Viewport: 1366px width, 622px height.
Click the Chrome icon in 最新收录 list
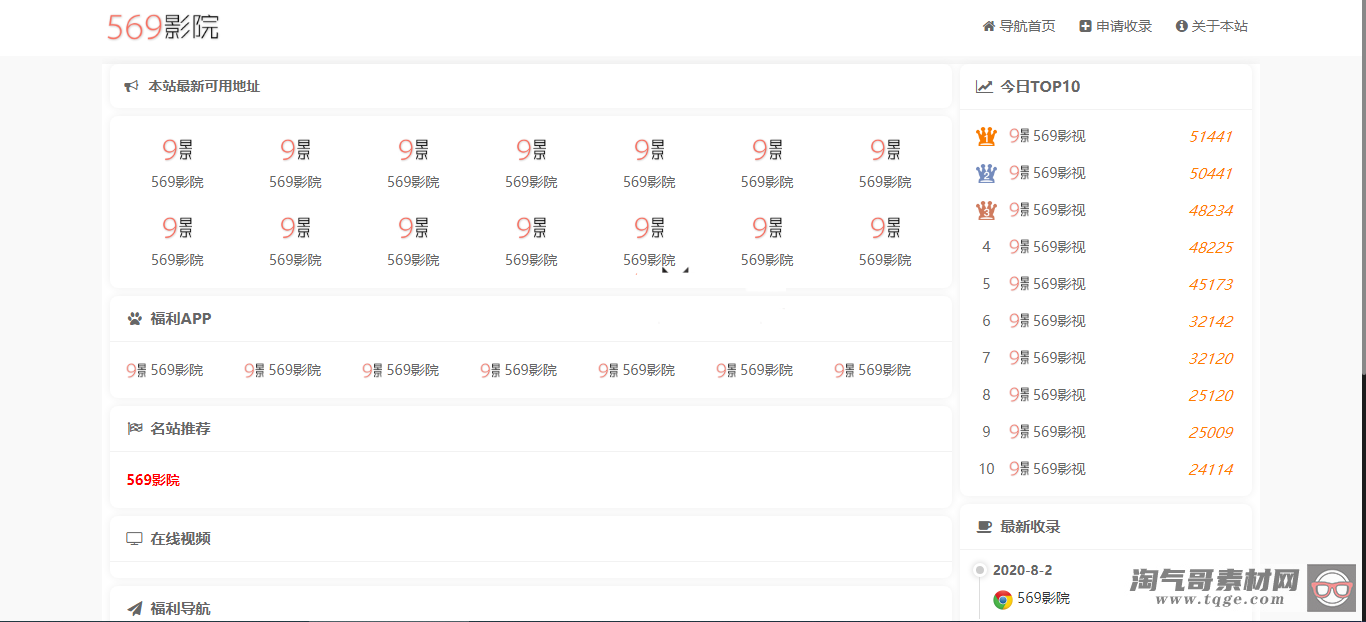(x=1002, y=599)
